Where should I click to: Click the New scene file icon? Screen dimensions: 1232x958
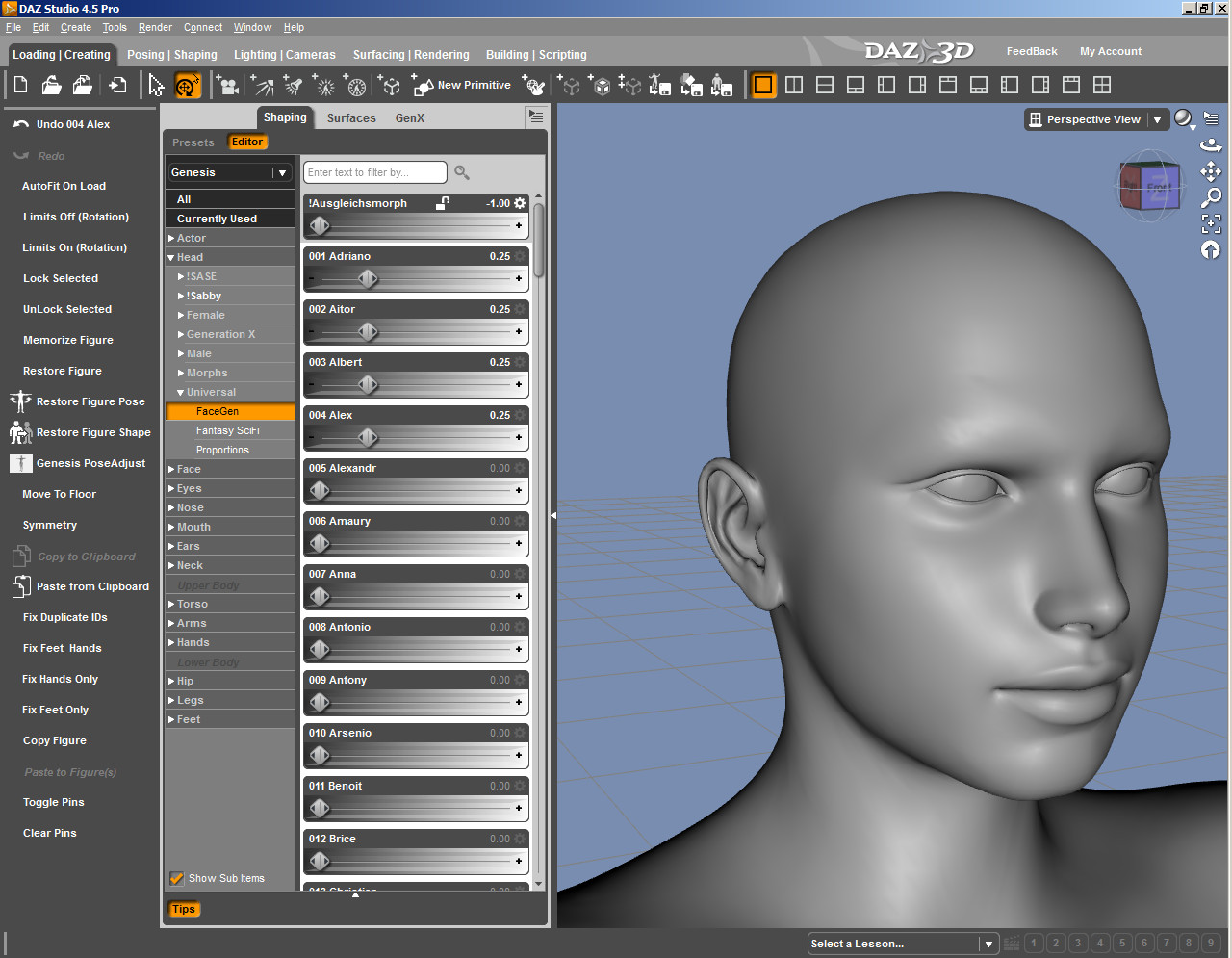(x=20, y=86)
